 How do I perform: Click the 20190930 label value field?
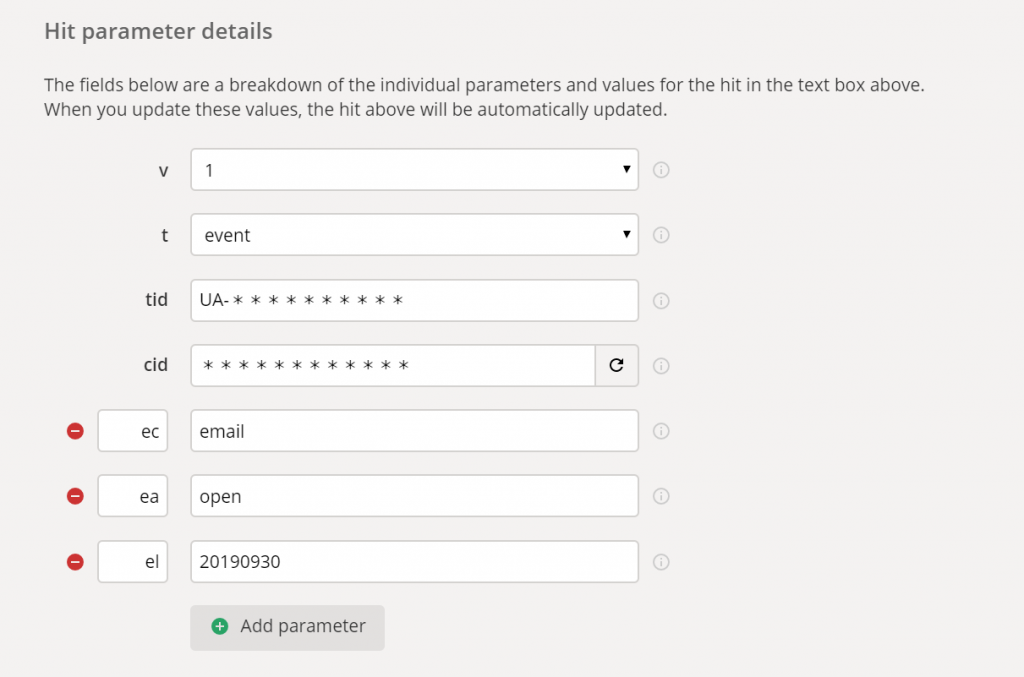pos(414,561)
